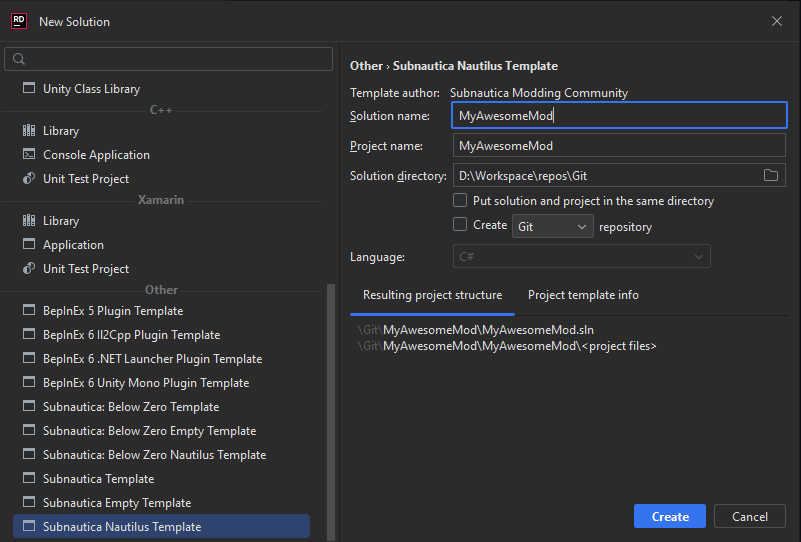Viewport: 801px width, 542px height.
Task: Select the C++ Library template icon
Action: [x=28, y=131]
